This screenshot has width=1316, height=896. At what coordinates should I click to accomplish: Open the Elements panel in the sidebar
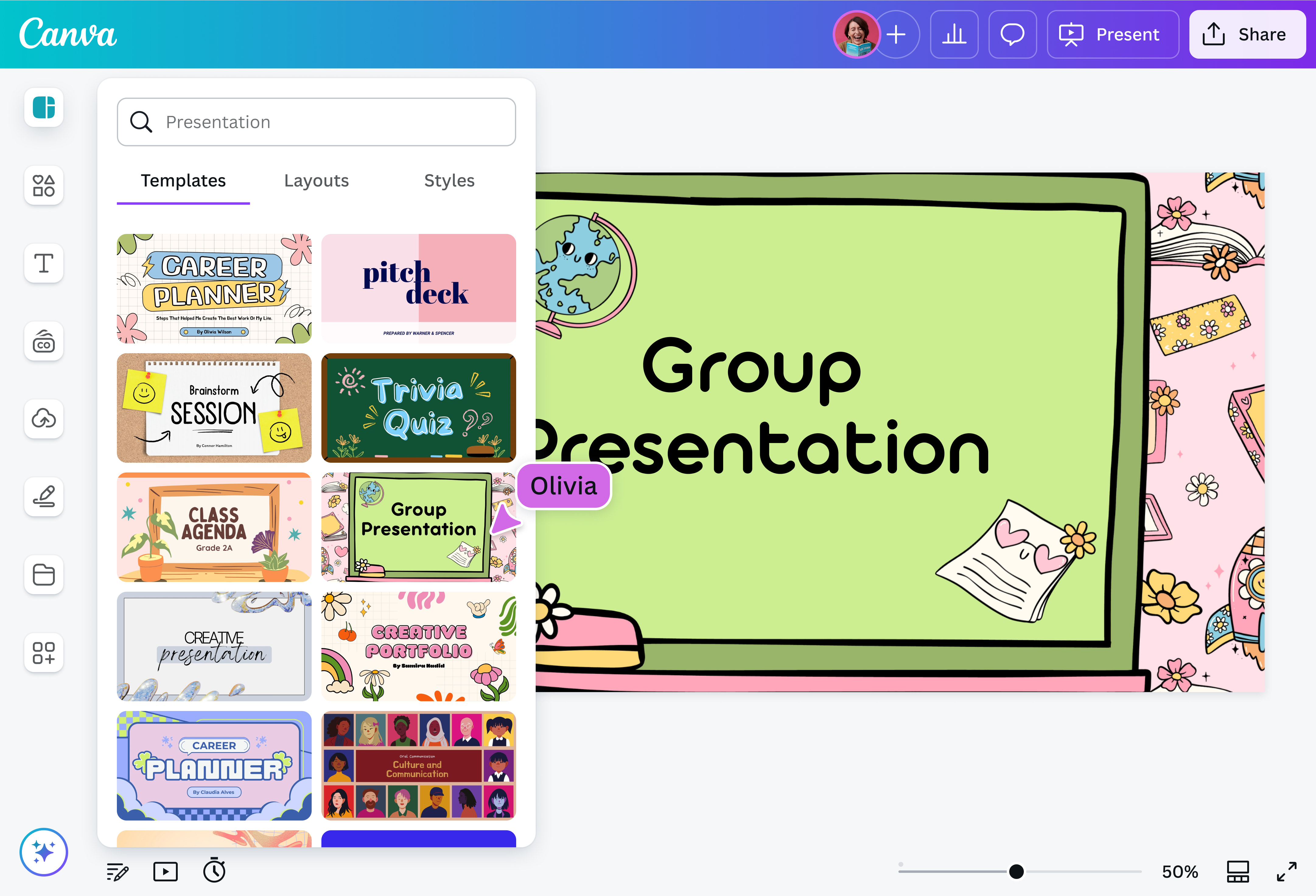coord(44,186)
